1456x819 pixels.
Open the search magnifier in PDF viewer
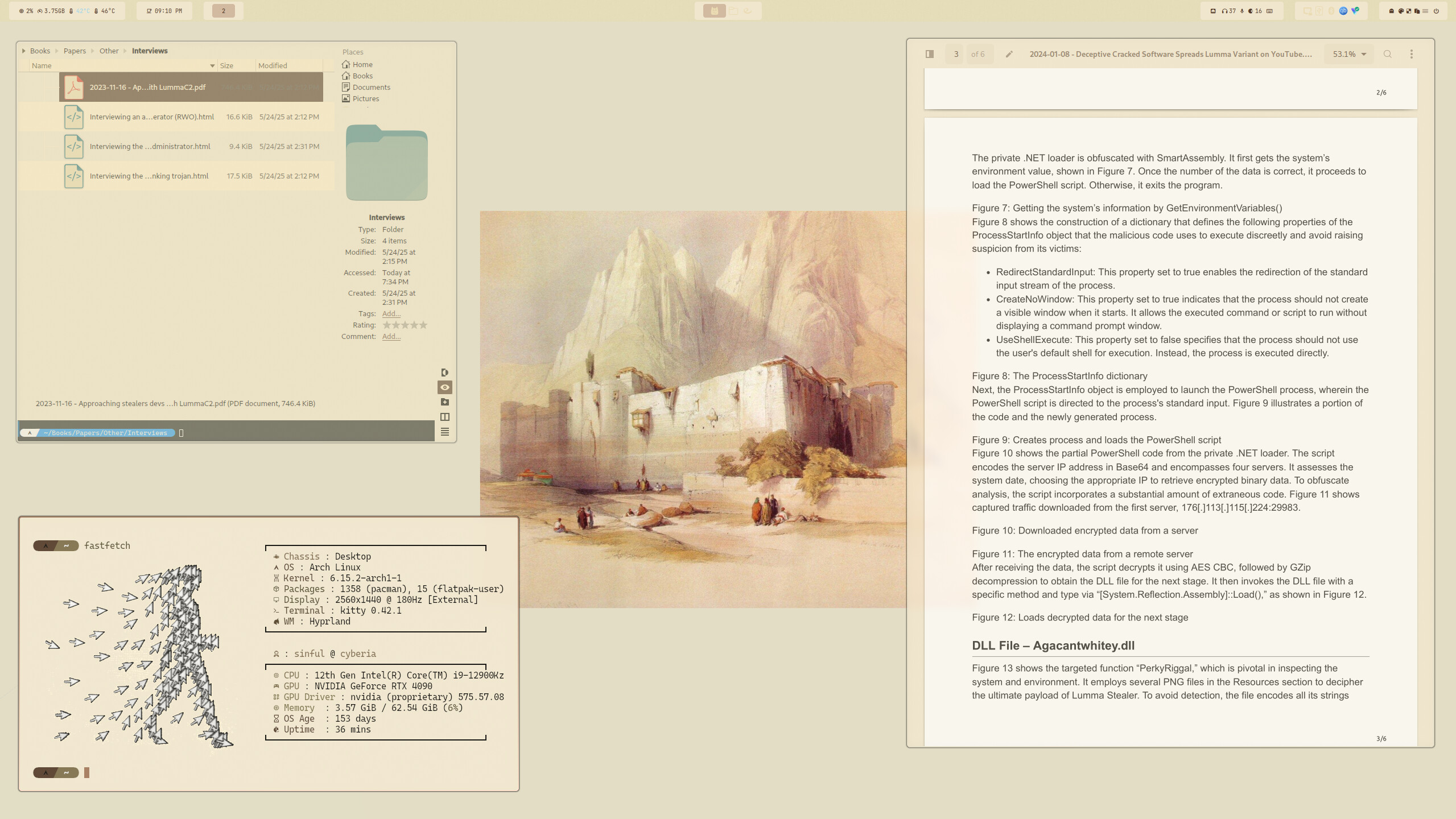pyautogui.click(x=1387, y=54)
